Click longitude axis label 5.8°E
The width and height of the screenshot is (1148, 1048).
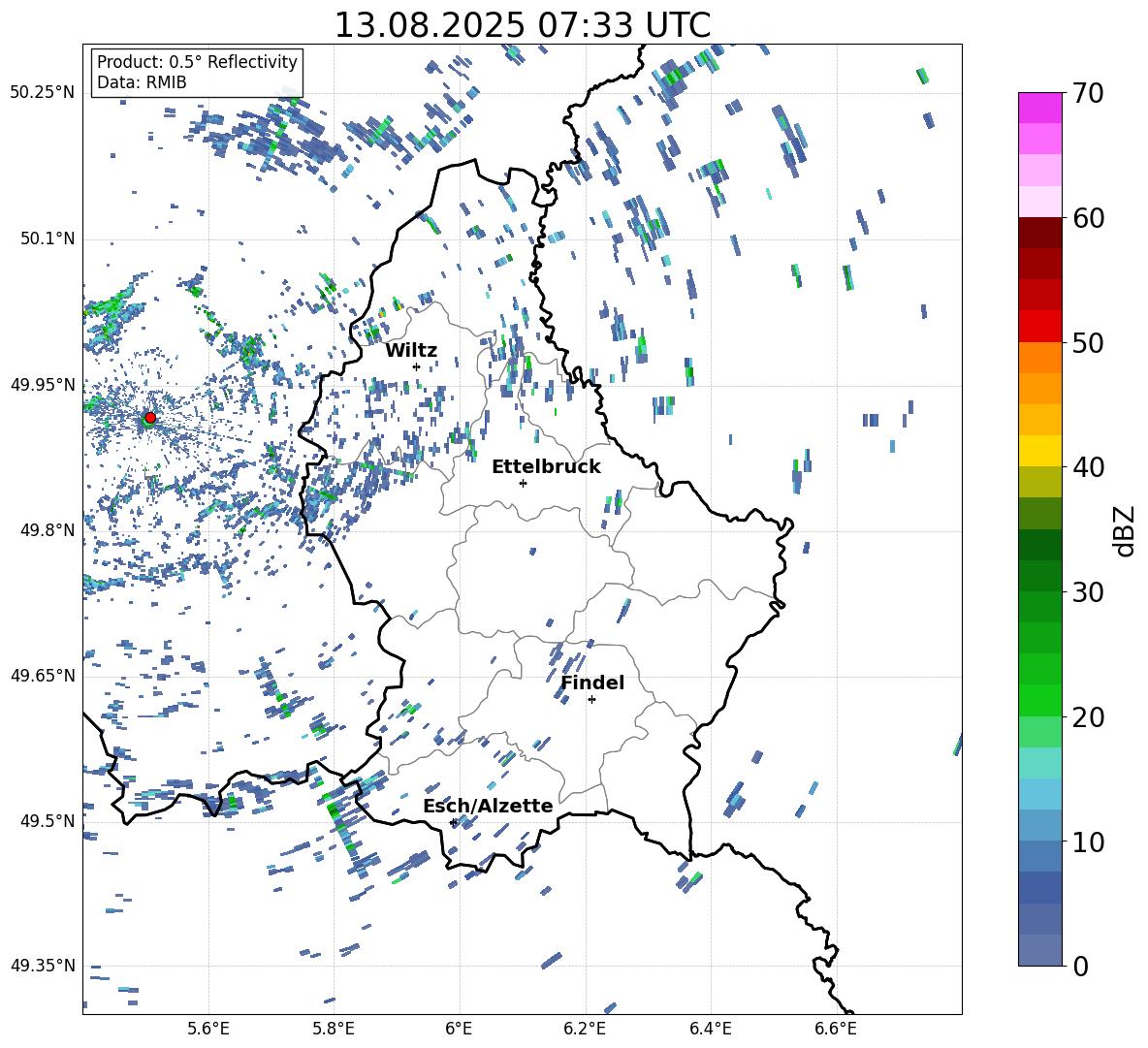(334, 1029)
